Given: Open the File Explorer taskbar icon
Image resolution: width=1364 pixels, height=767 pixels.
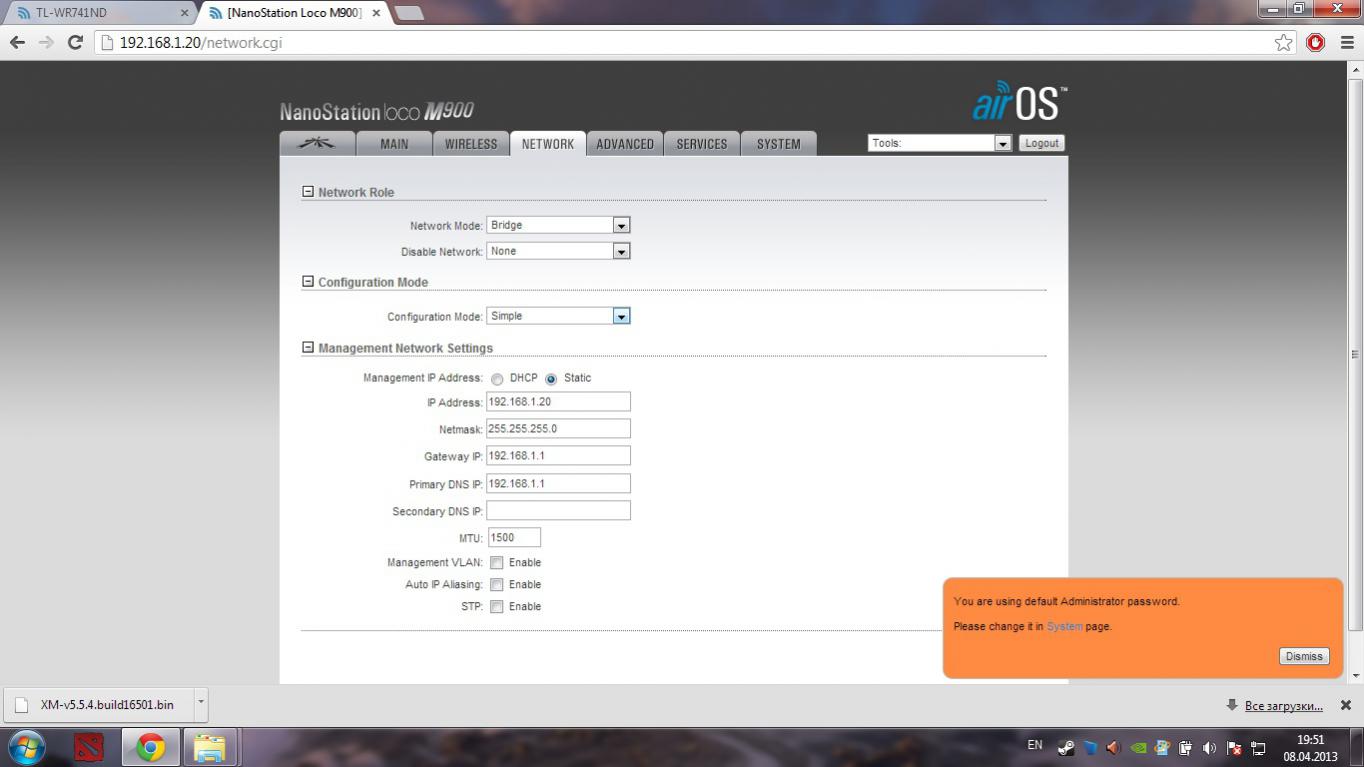Looking at the screenshot, I should [x=209, y=747].
